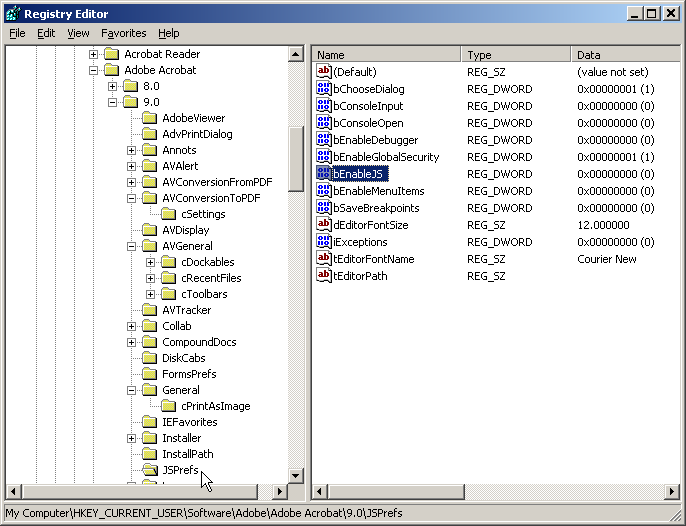Click the AdobeViewer folder icon
This screenshot has height=526, width=686.
(x=150, y=118)
